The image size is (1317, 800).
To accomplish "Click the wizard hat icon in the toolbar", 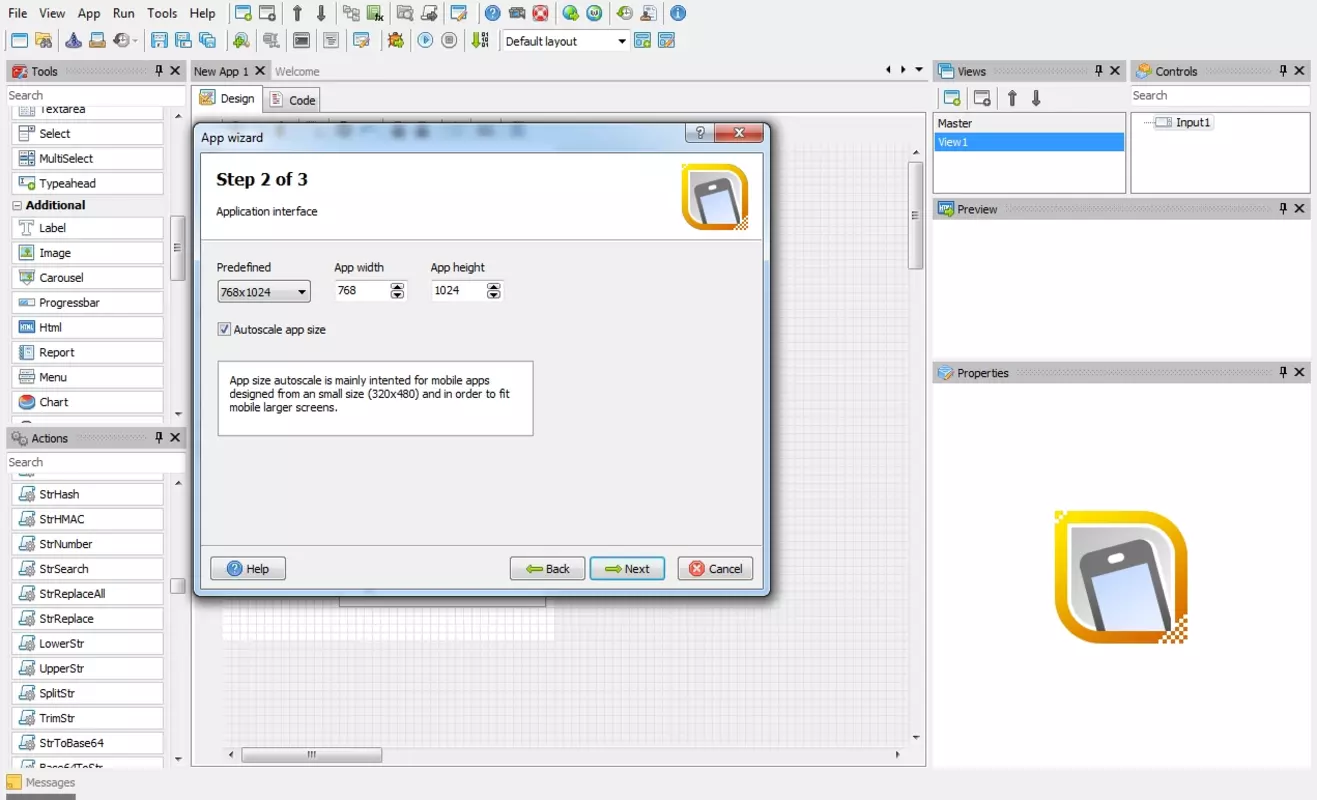I will 74,40.
